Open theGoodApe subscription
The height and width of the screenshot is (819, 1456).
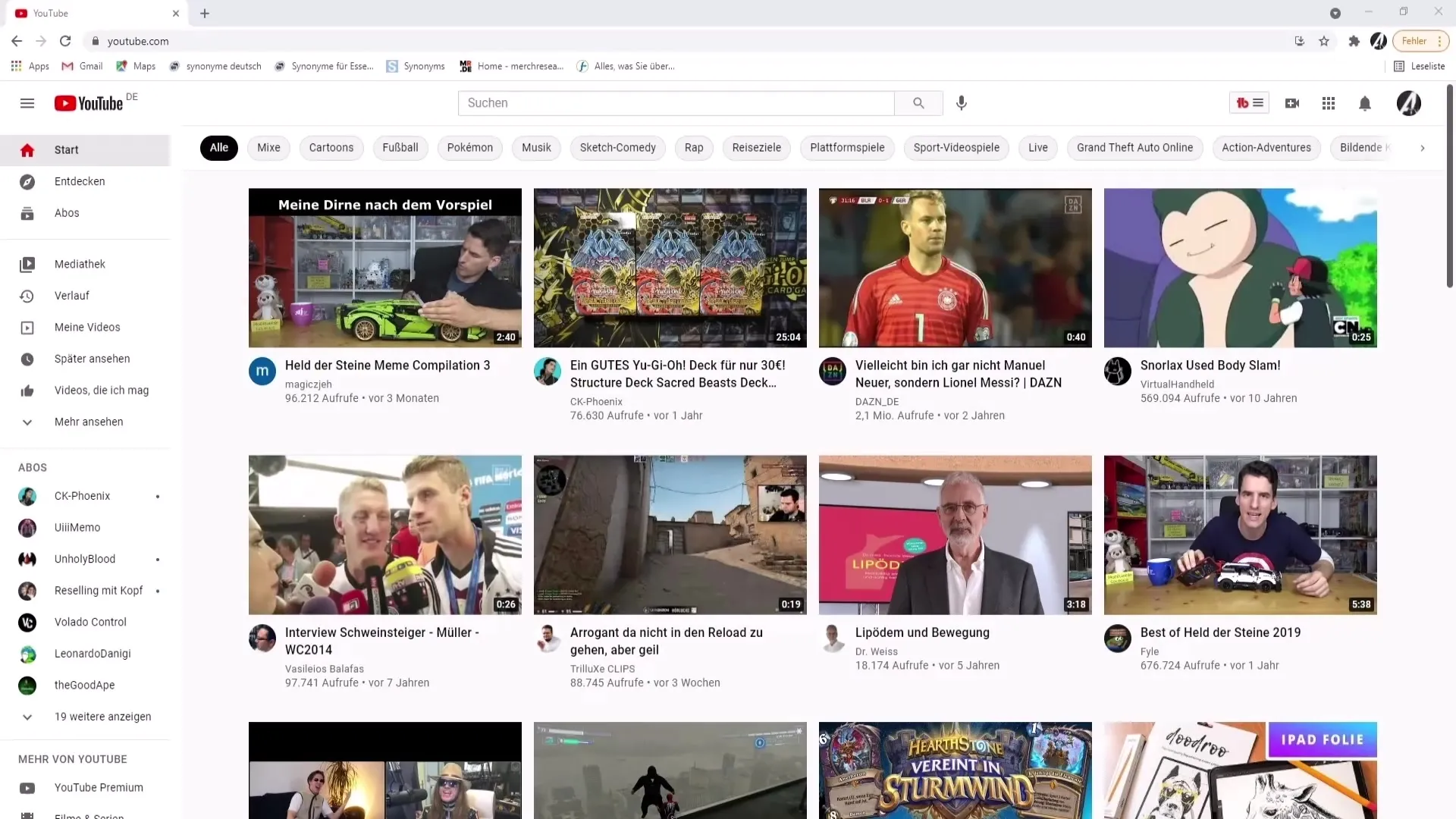pyautogui.click(x=85, y=686)
